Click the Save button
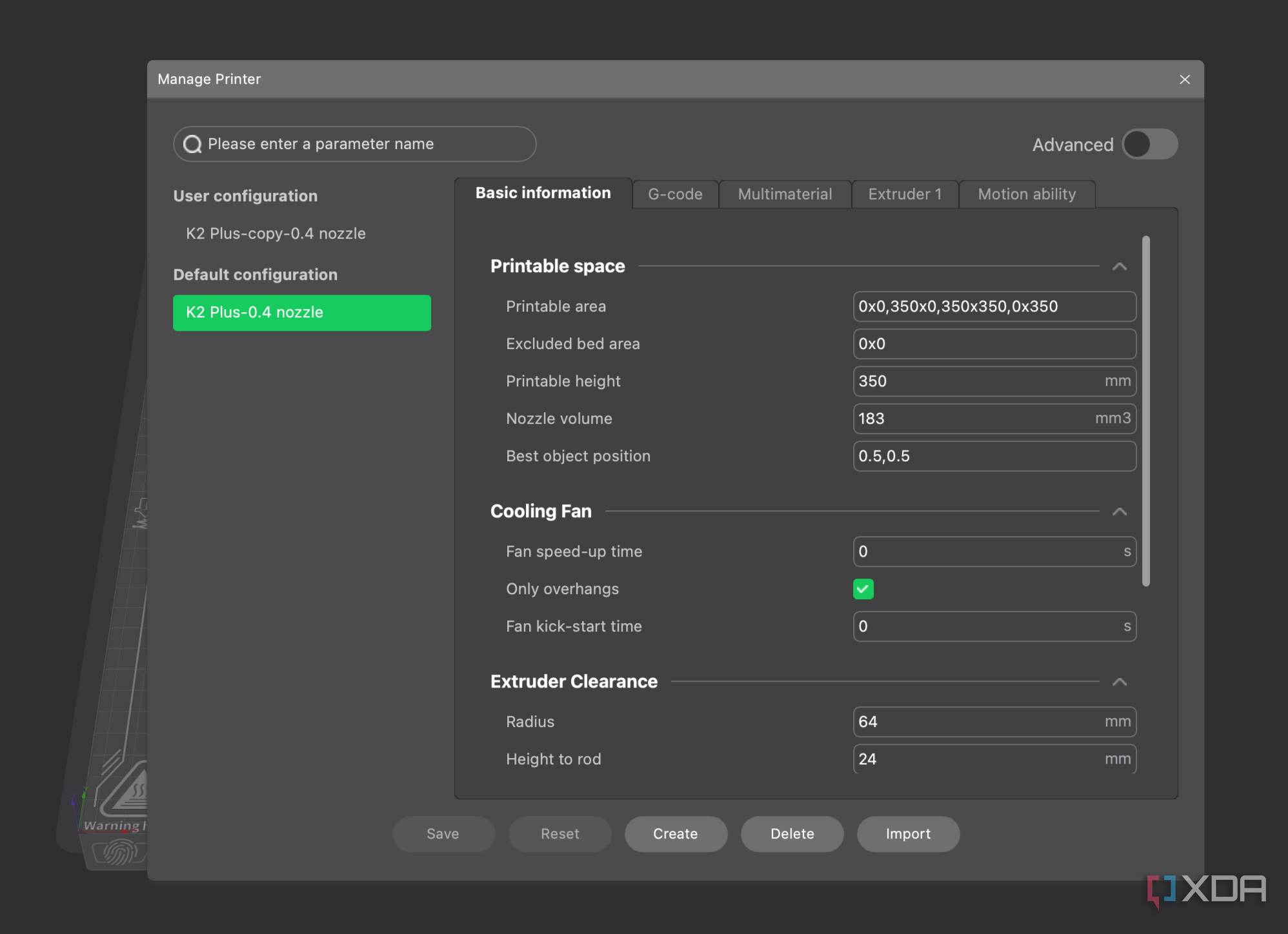1288x934 pixels. pos(443,834)
